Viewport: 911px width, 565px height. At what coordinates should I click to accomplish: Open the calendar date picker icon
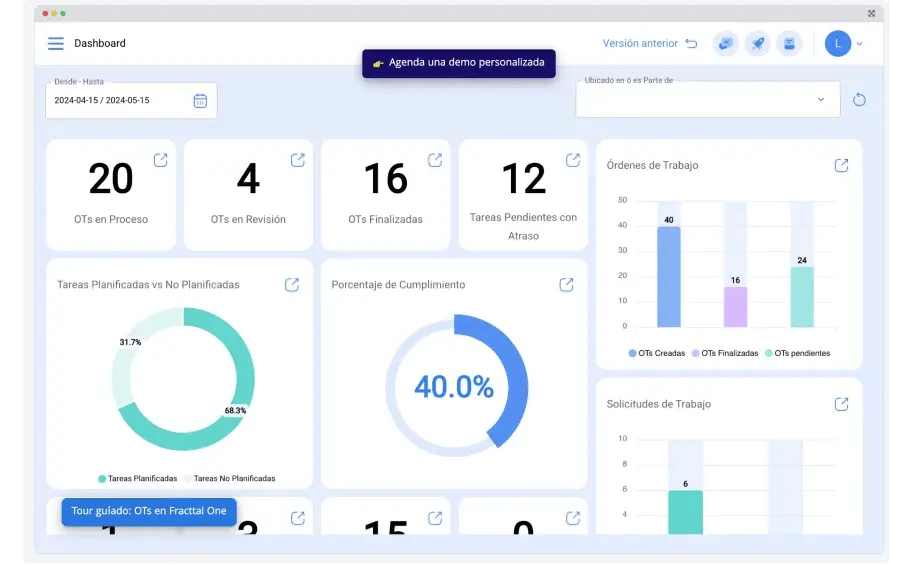click(200, 100)
